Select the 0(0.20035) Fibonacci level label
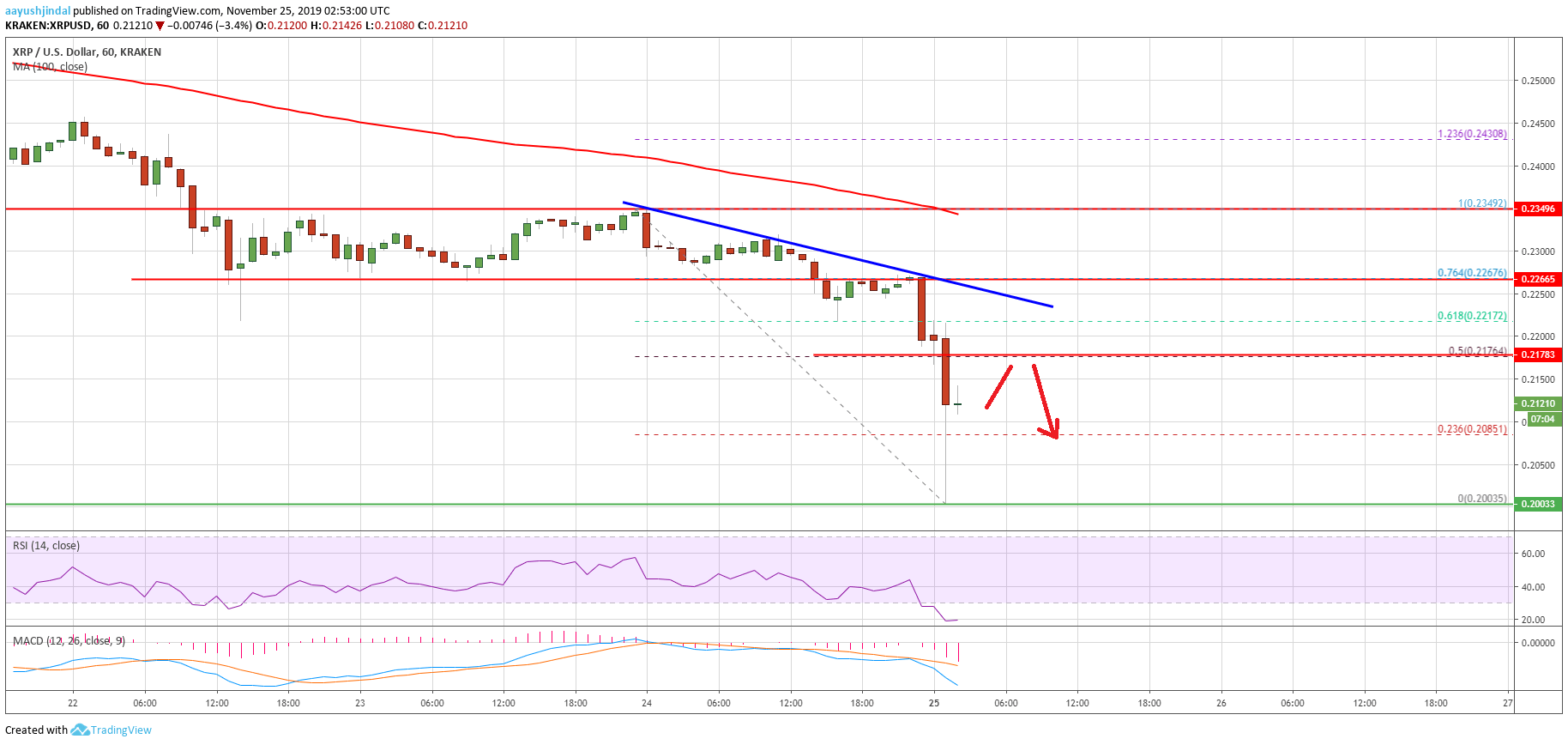 pos(1482,499)
